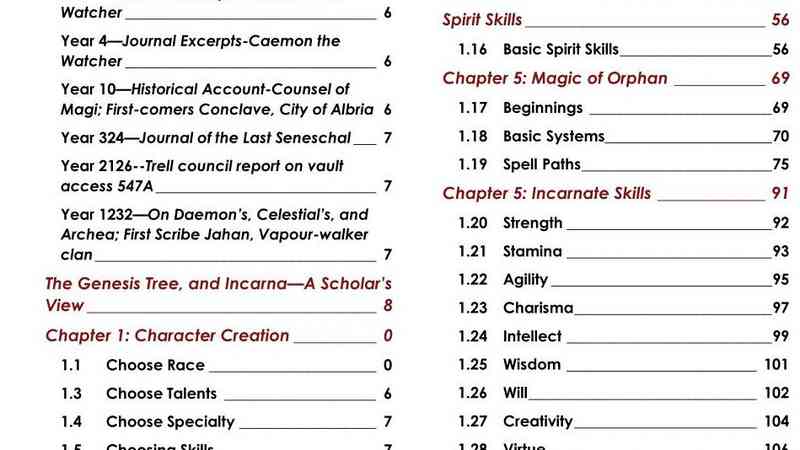Screen dimensions: 800x450
Task: Click the Basic Systems entry
Action: 553,136
